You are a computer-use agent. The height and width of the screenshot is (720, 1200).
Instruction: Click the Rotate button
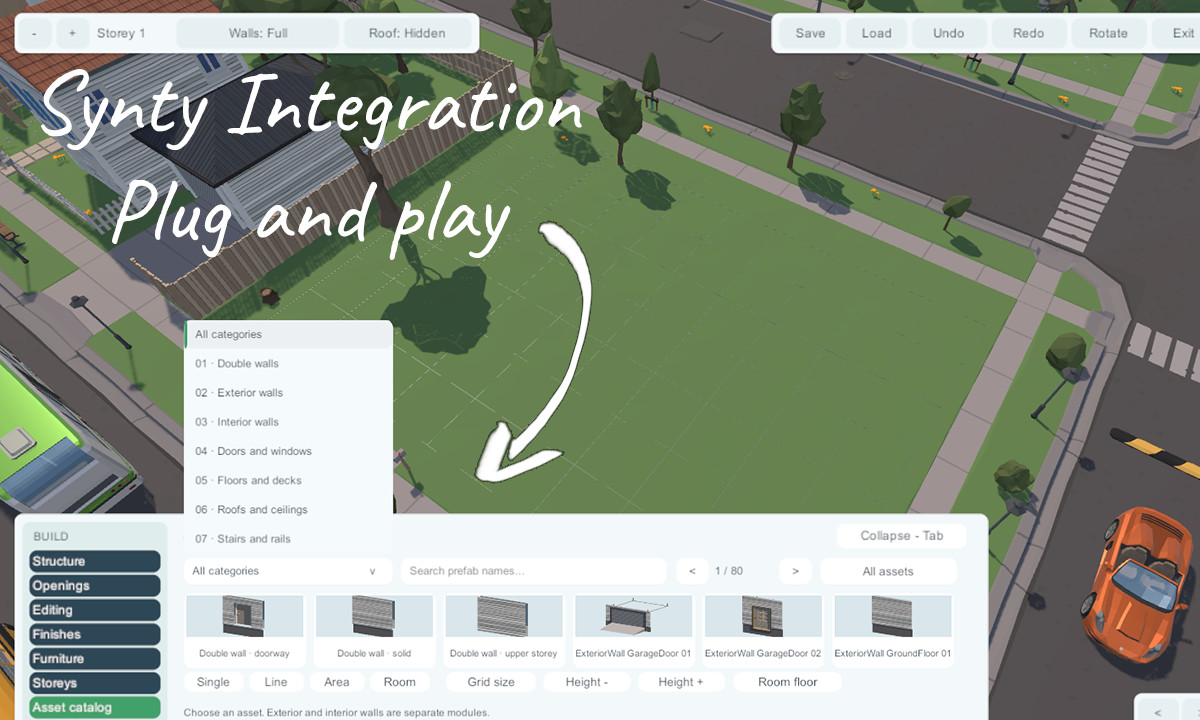pos(1108,33)
